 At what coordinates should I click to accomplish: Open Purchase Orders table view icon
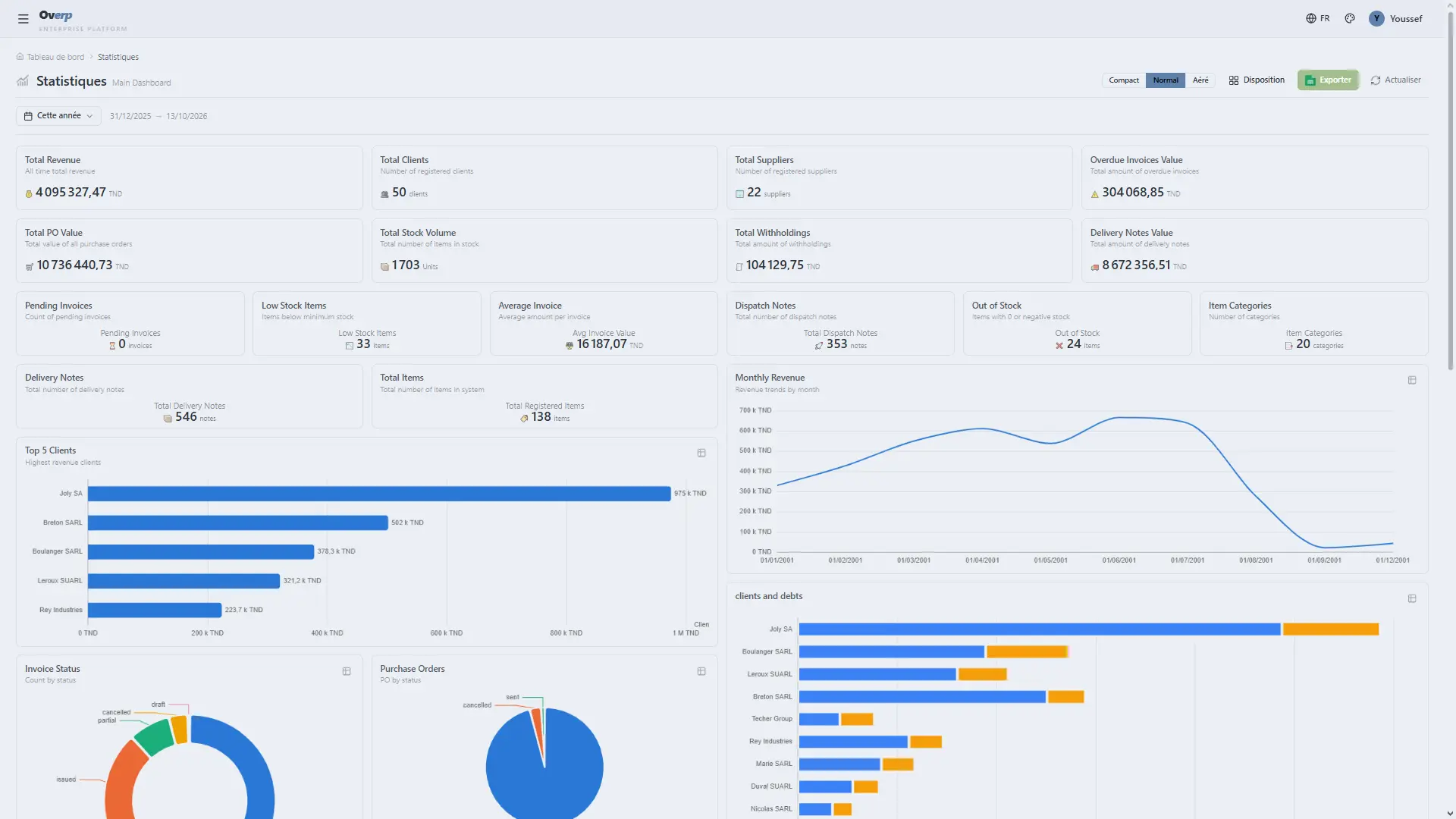701,671
